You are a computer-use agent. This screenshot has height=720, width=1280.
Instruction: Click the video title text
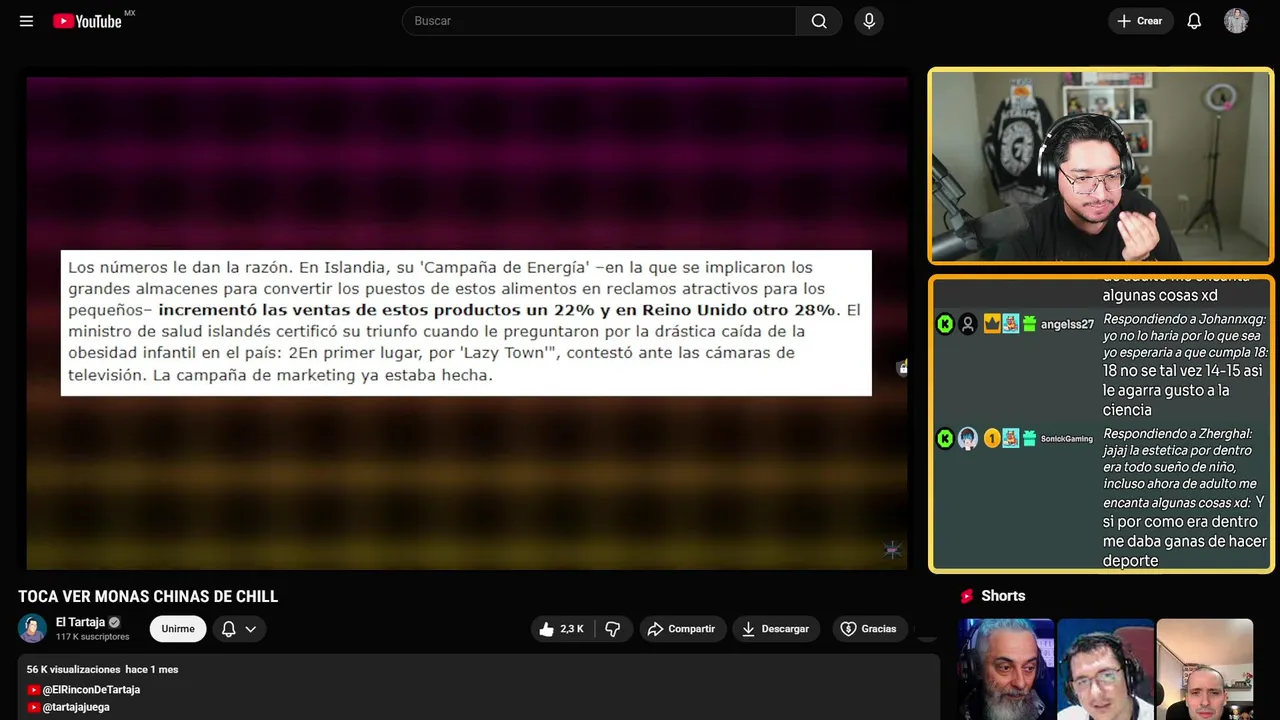pyautogui.click(x=148, y=597)
